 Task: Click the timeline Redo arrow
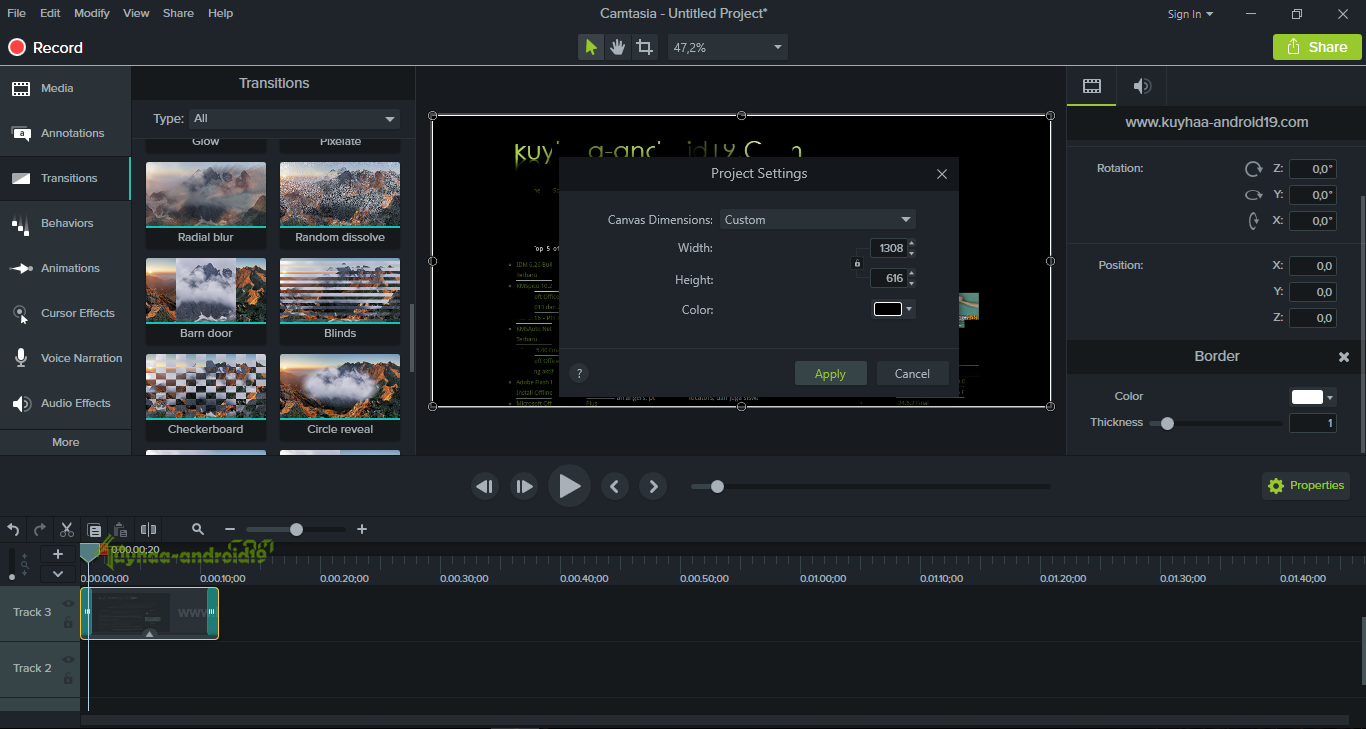[x=40, y=530]
